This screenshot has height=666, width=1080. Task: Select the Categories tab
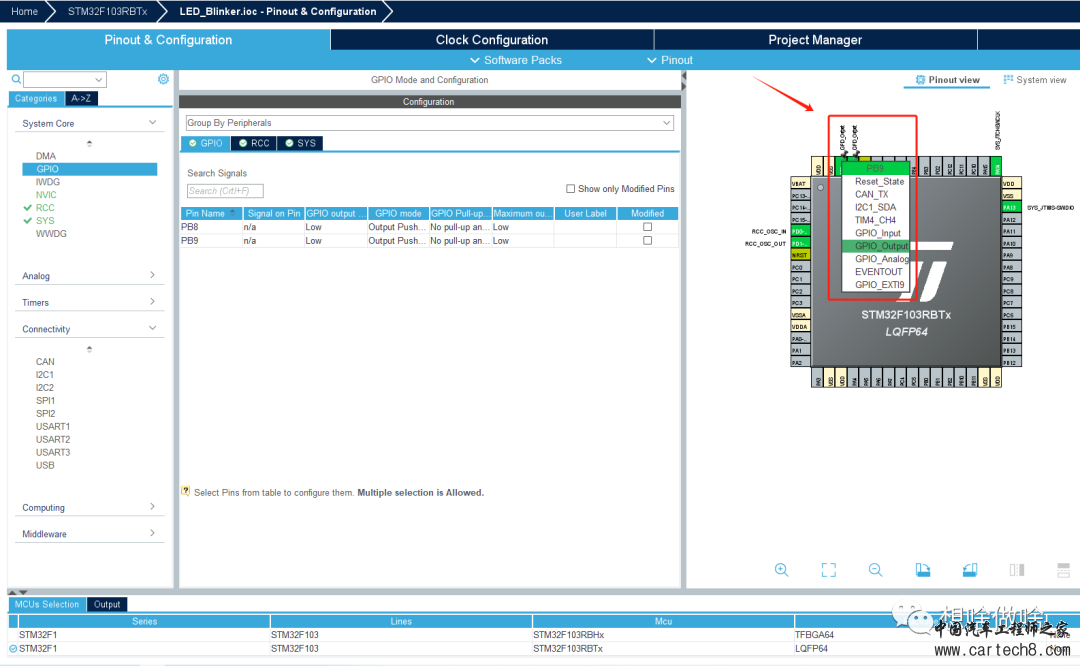(36, 98)
